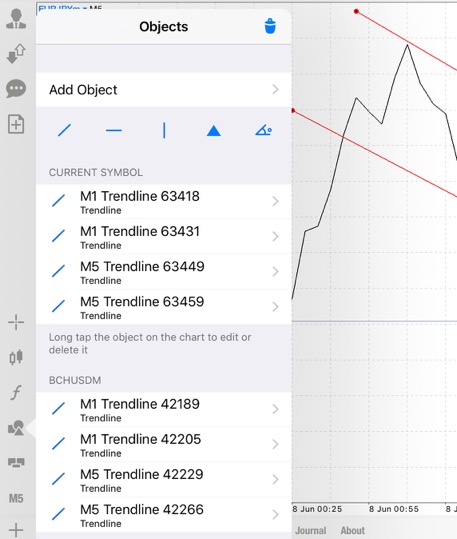Select the horizontal line tool shortcut
Image resolution: width=457 pixels, height=539 pixels.
coord(114,131)
